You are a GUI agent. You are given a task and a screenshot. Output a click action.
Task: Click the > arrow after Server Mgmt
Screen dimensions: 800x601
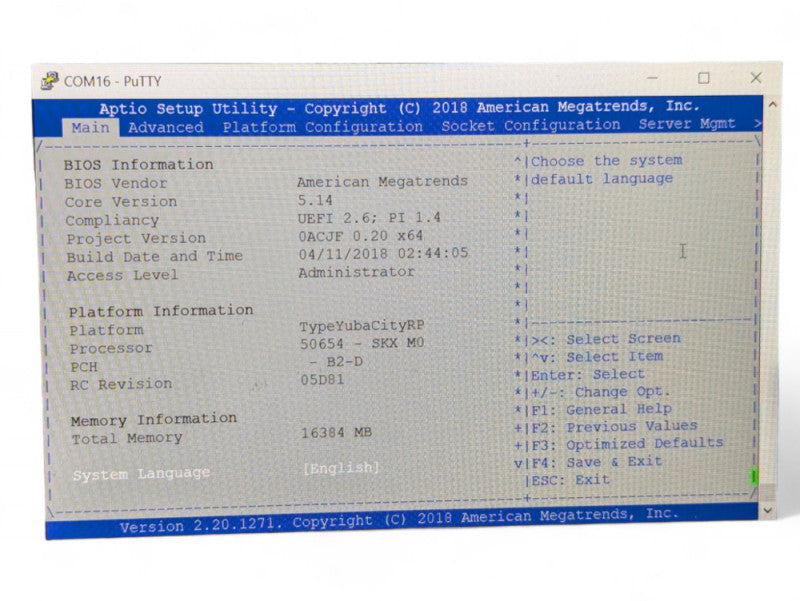757,123
